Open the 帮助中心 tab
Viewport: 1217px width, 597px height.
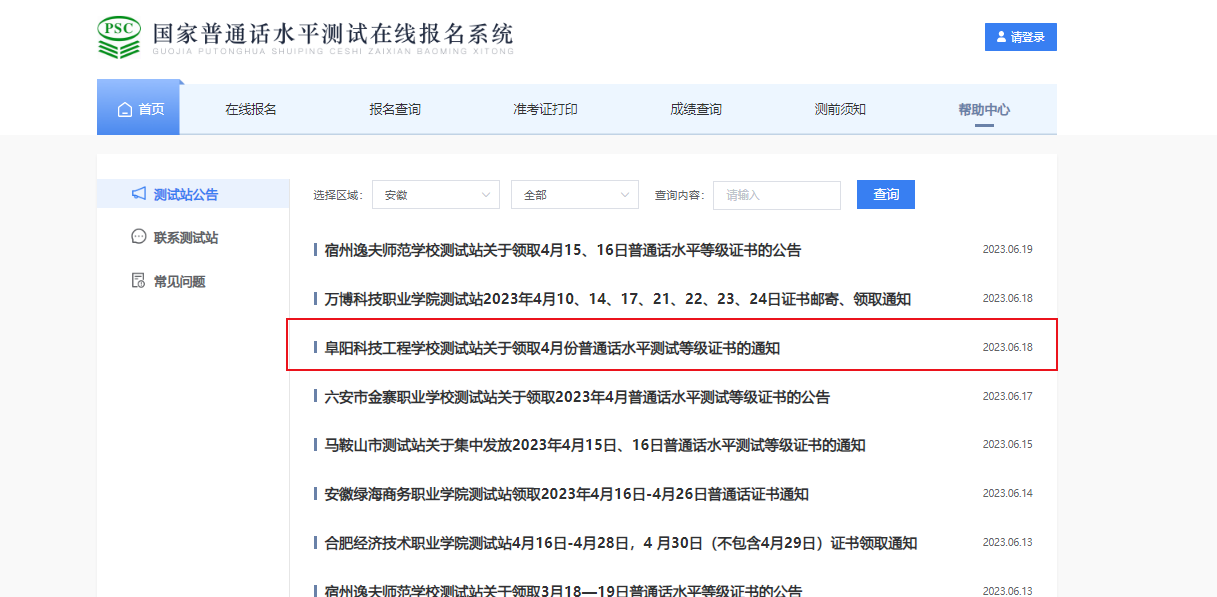[984, 110]
